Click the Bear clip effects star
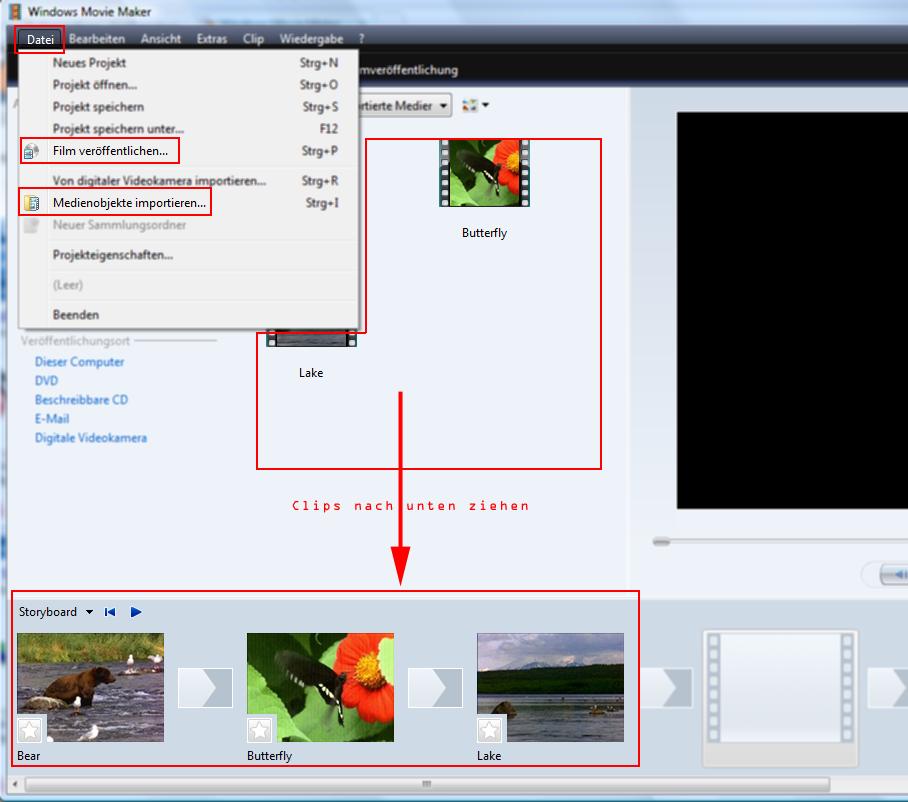The height and width of the screenshot is (802, 908). click(x=30, y=730)
